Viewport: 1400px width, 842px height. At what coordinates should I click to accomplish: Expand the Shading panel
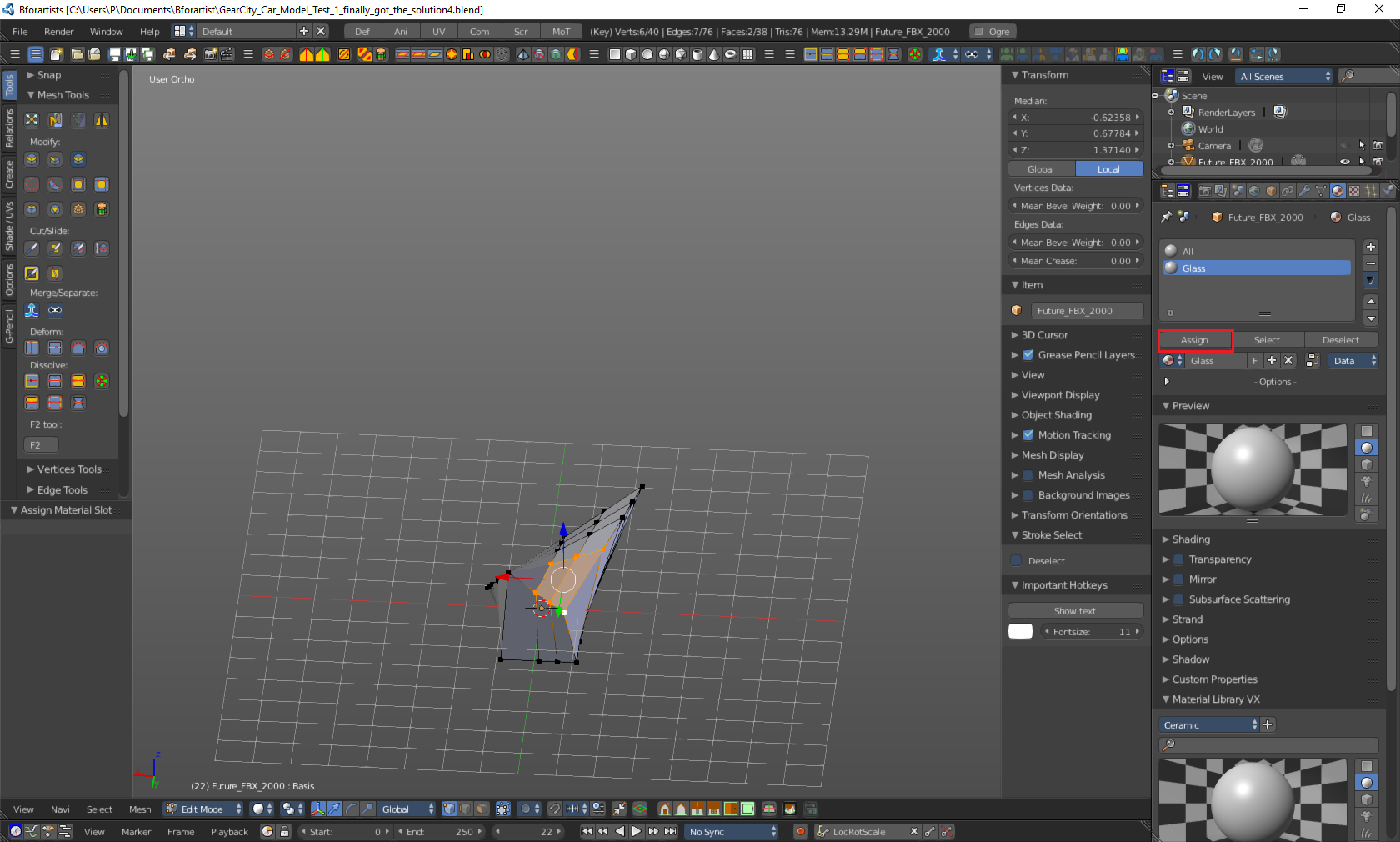point(1191,539)
